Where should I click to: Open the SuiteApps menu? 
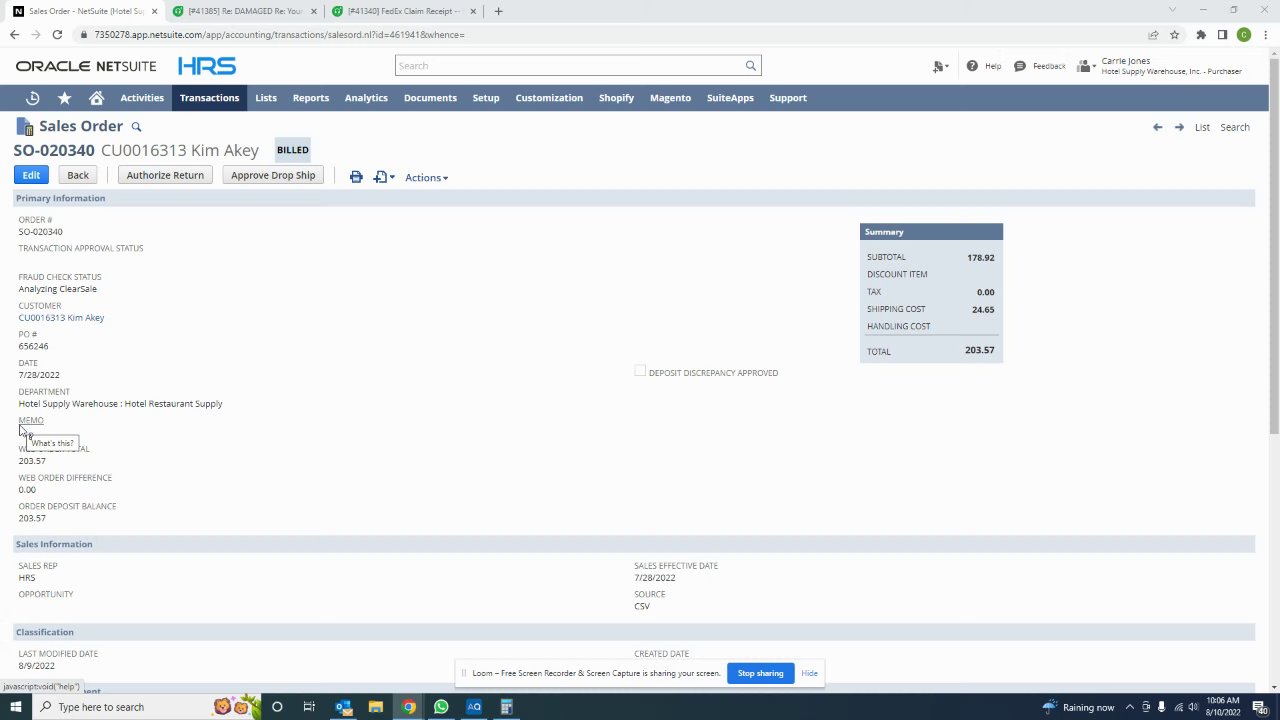[x=730, y=98]
